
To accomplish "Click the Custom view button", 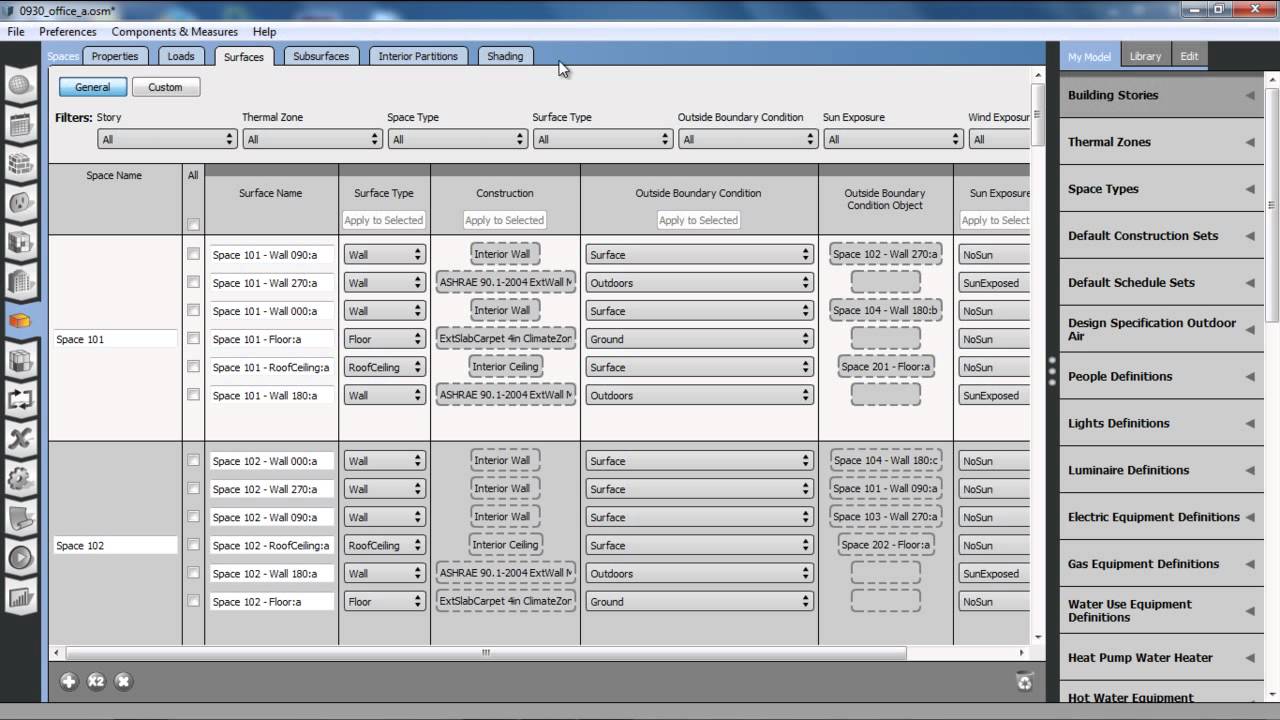I will (165, 87).
